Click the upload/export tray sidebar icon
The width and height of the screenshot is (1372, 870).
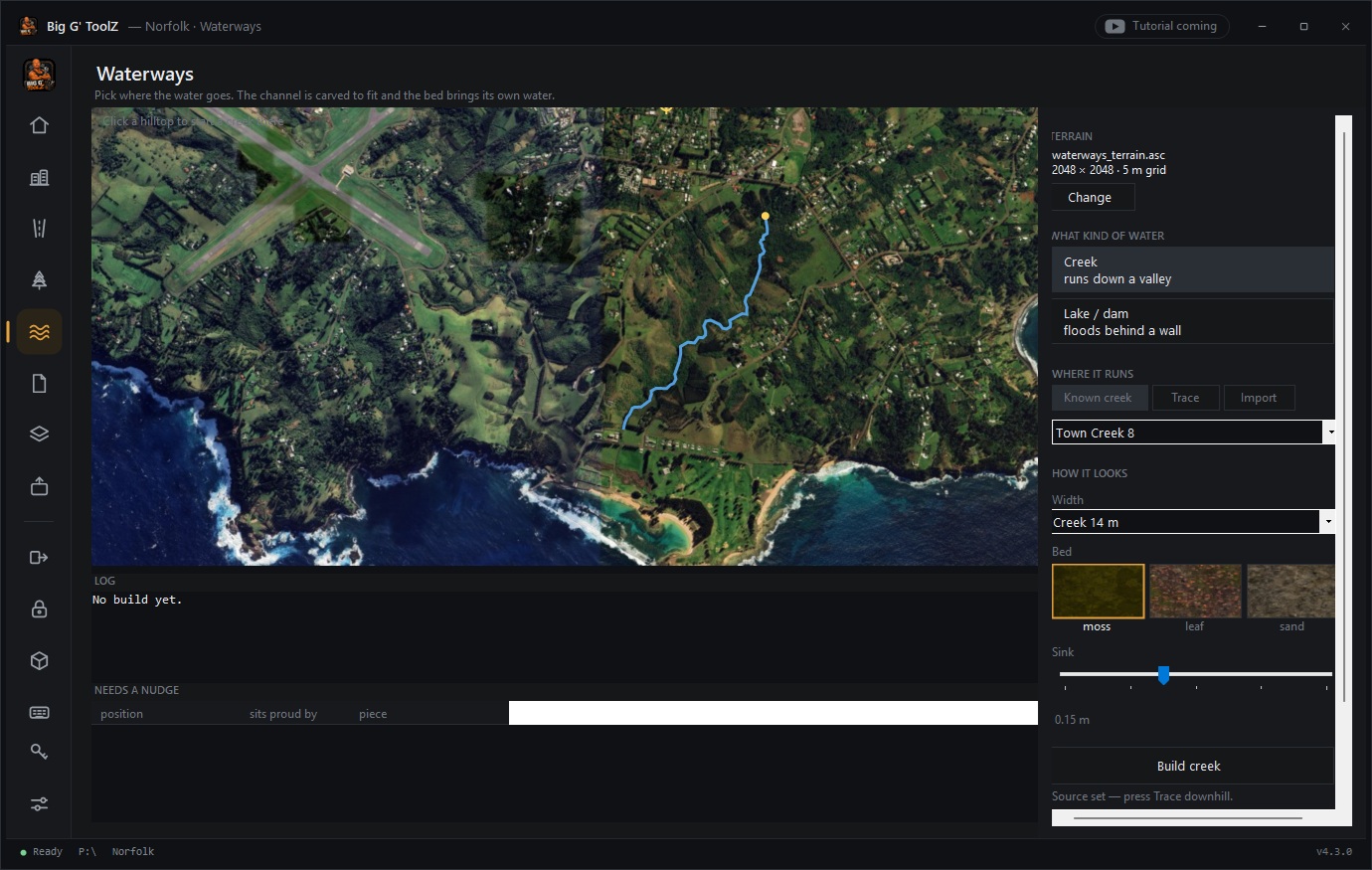tap(39, 486)
